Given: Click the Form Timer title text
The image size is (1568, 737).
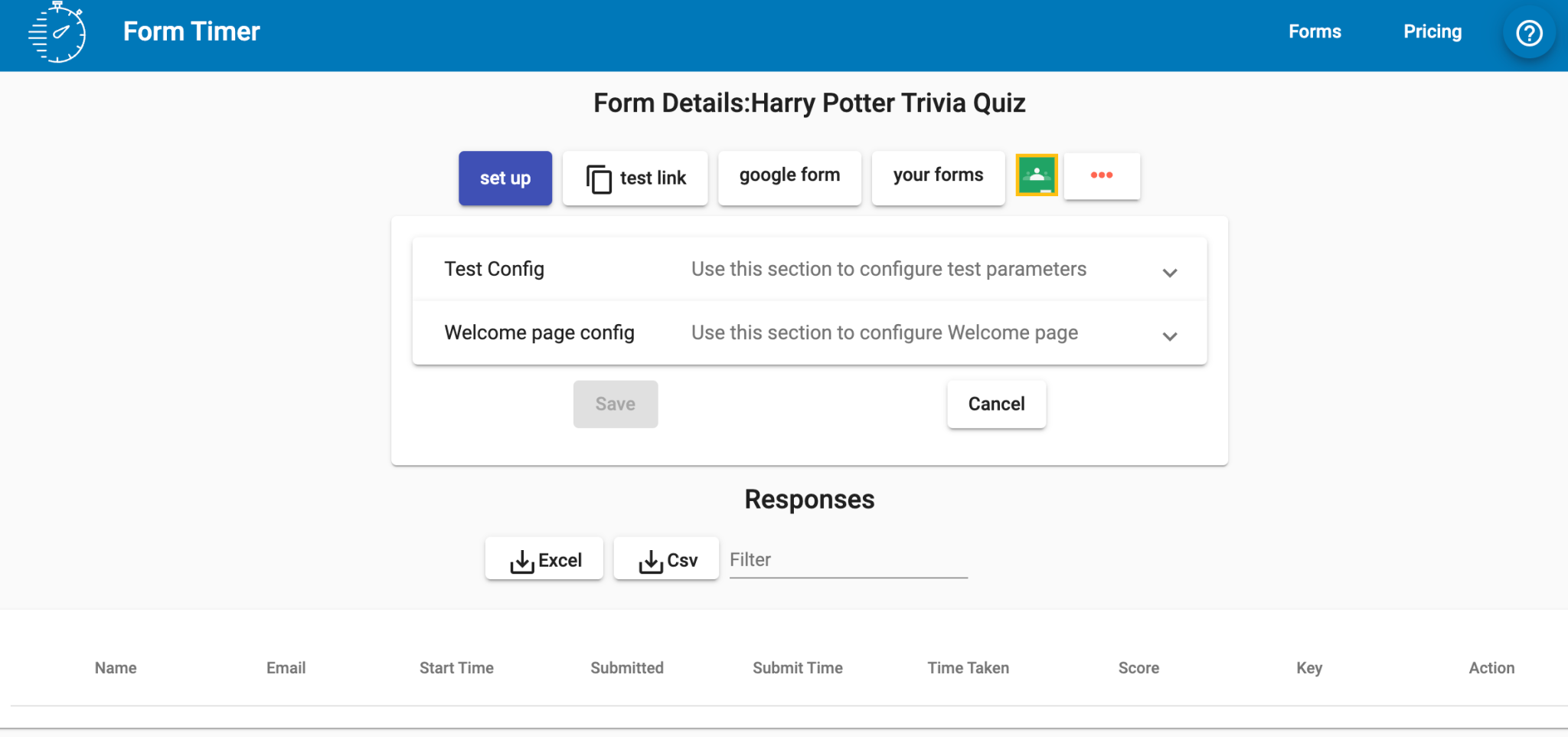Looking at the screenshot, I should 191,32.
